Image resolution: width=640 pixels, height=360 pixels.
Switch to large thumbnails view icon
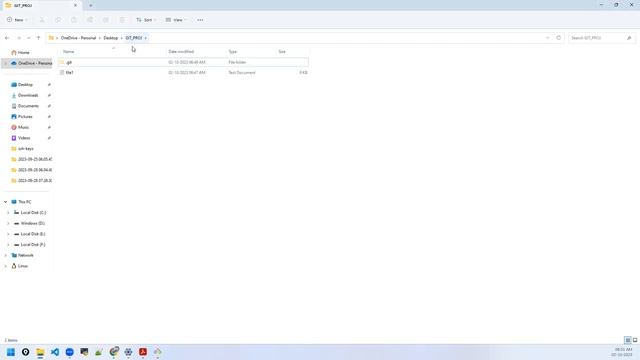(635, 340)
